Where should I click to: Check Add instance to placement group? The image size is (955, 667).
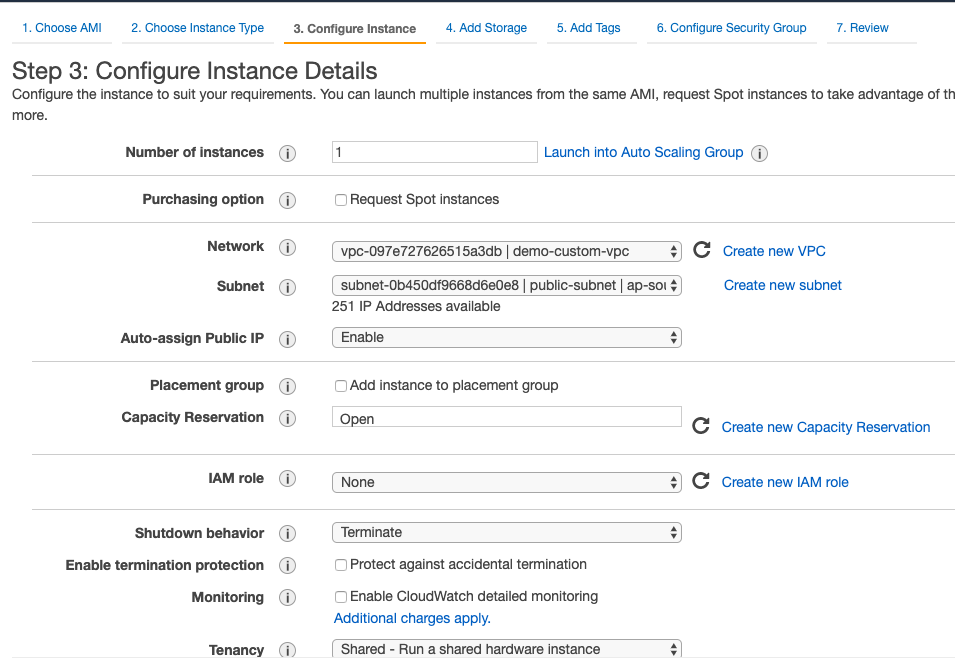click(341, 386)
